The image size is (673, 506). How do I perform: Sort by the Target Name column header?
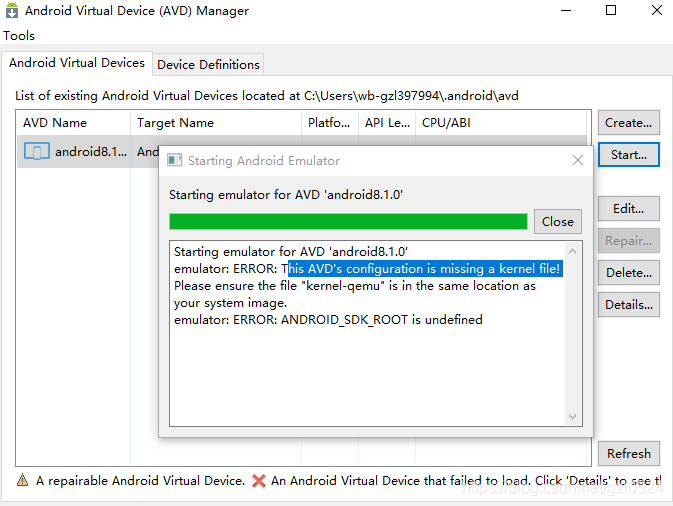(x=216, y=123)
